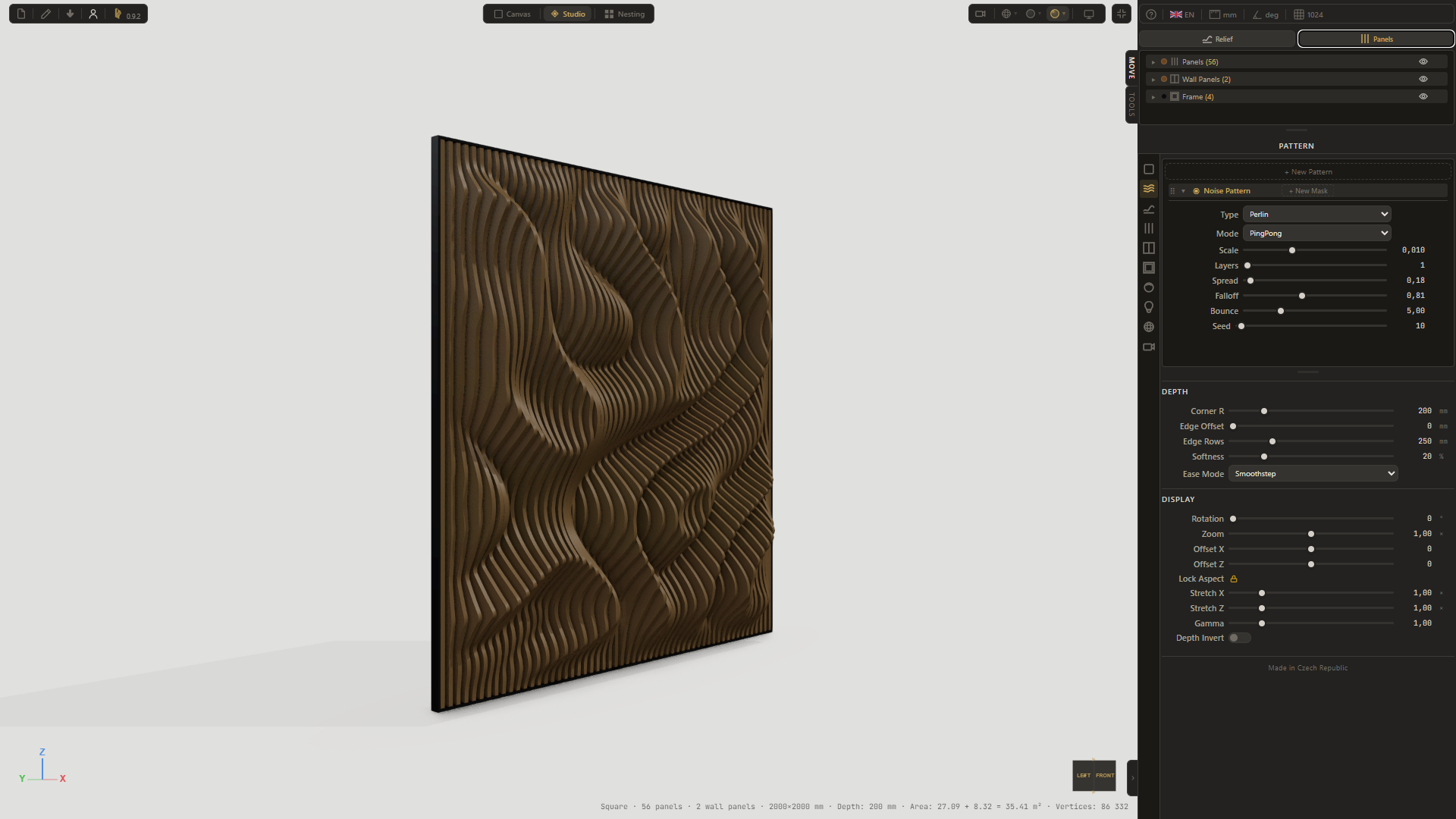
Task: Create a new file using the document icon
Action: [x=20, y=14]
